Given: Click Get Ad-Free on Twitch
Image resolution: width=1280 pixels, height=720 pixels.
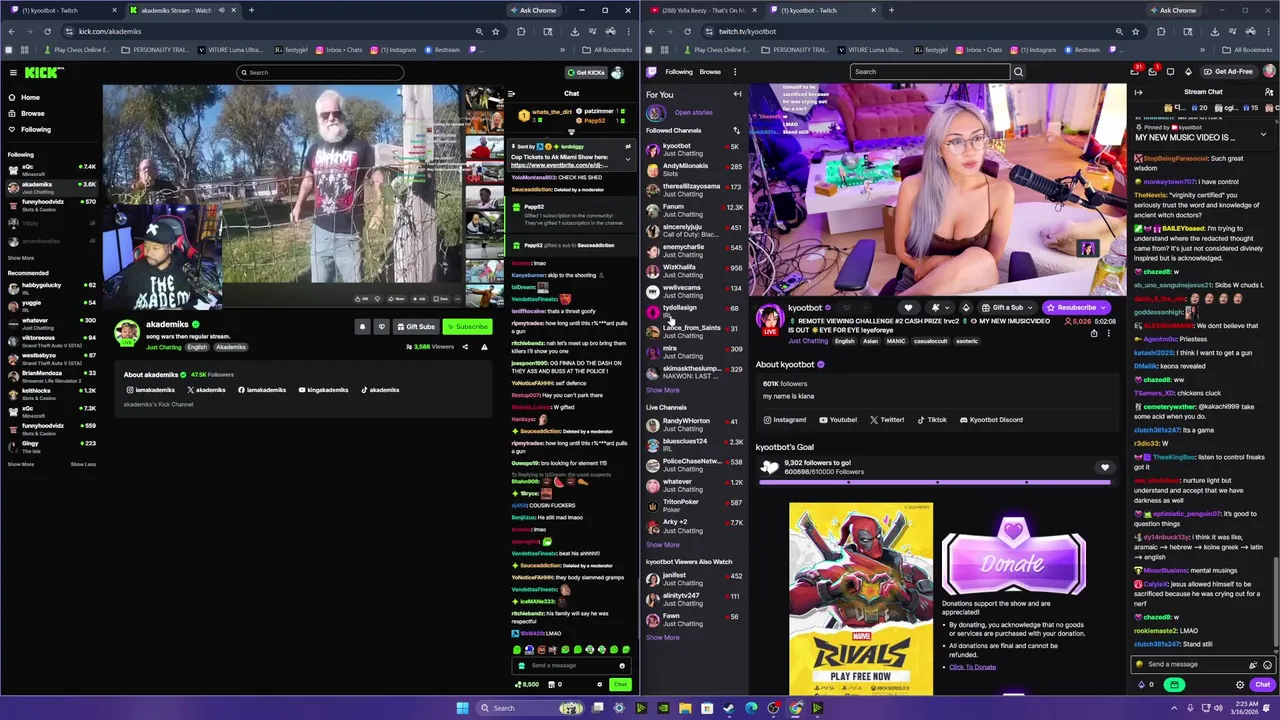Looking at the screenshot, I should (x=1228, y=72).
